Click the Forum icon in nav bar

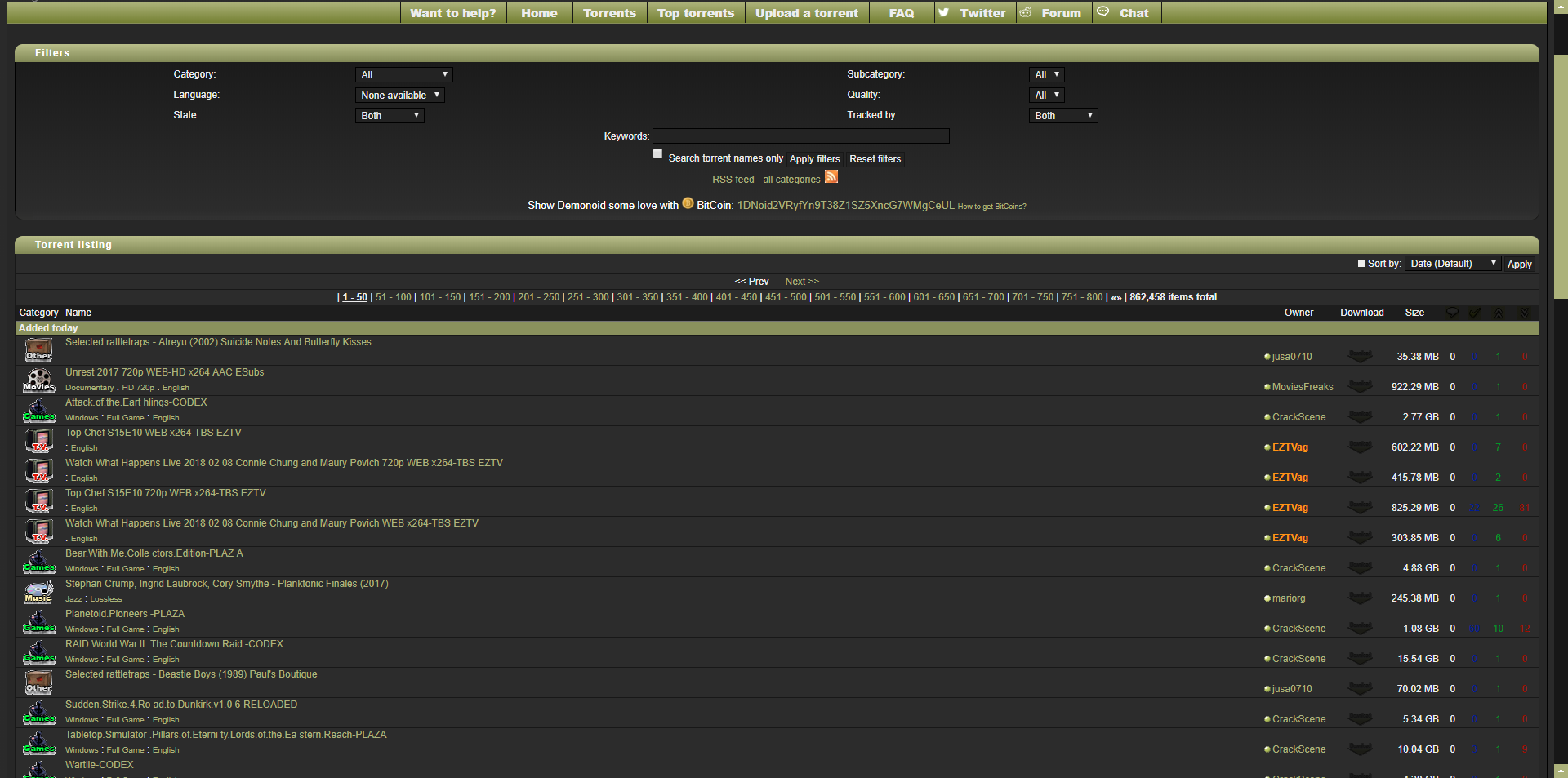1026,12
